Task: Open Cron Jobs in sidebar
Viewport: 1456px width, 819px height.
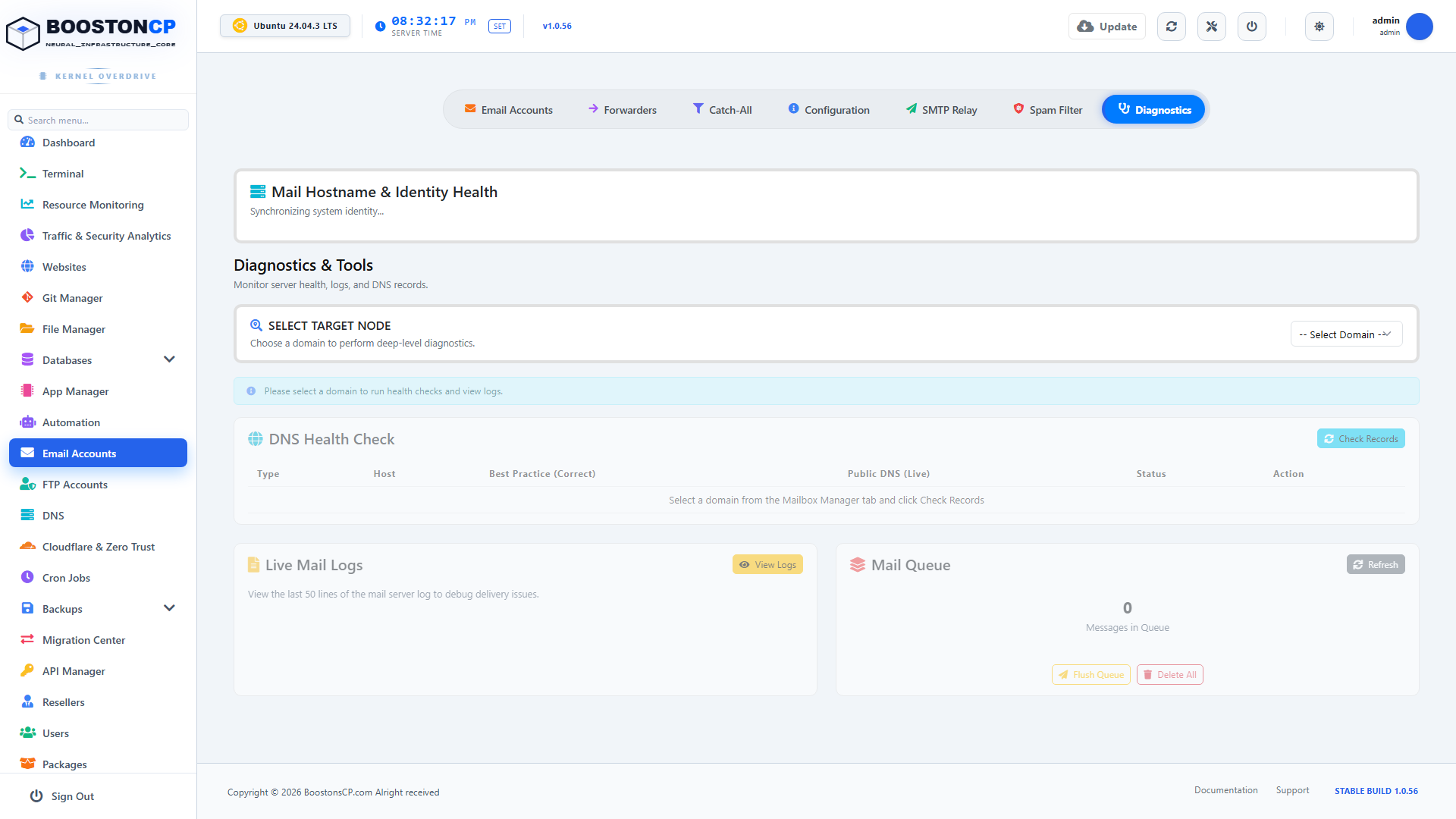Action: (98, 578)
